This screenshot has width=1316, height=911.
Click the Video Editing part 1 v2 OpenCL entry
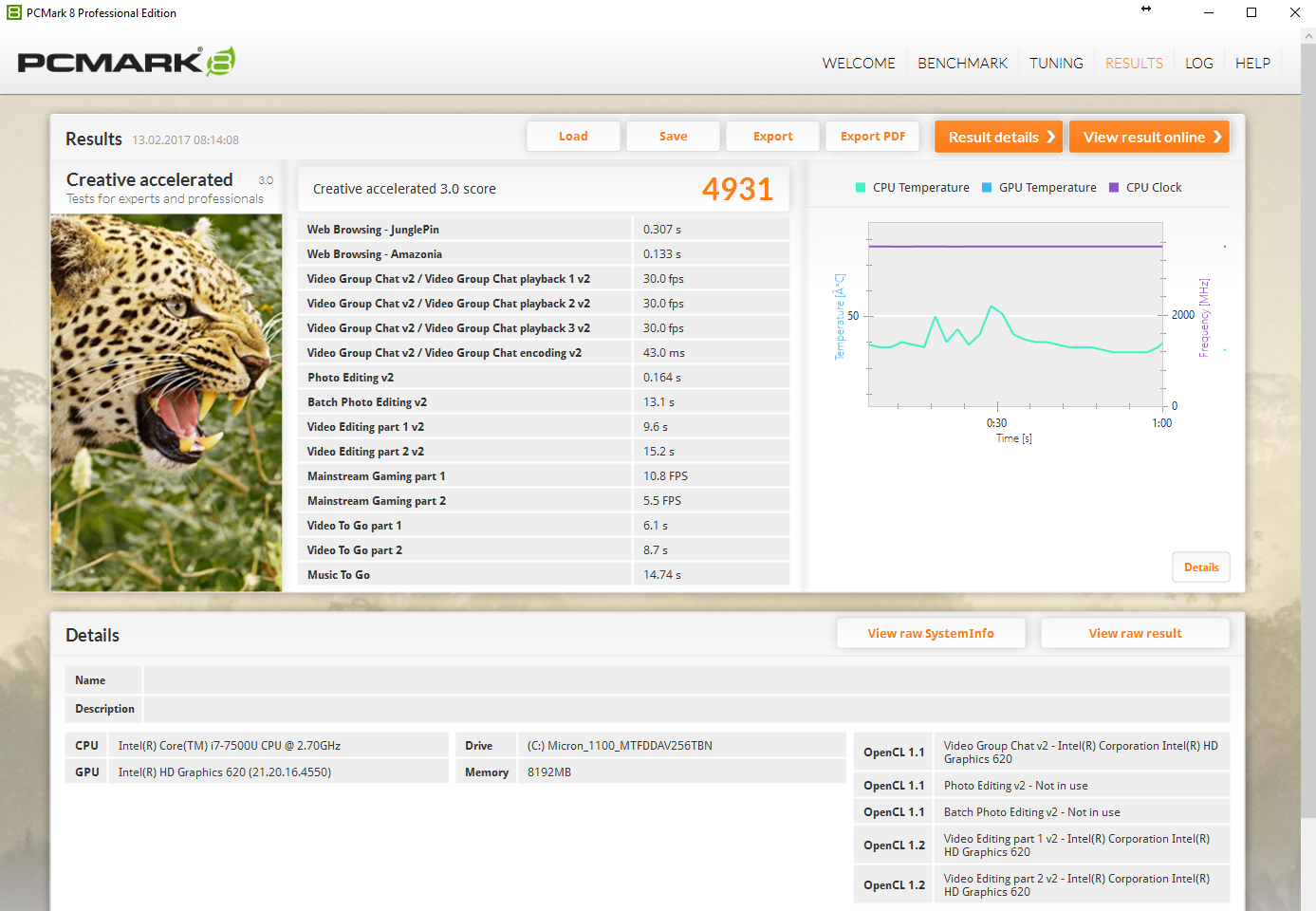[x=1077, y=846]
